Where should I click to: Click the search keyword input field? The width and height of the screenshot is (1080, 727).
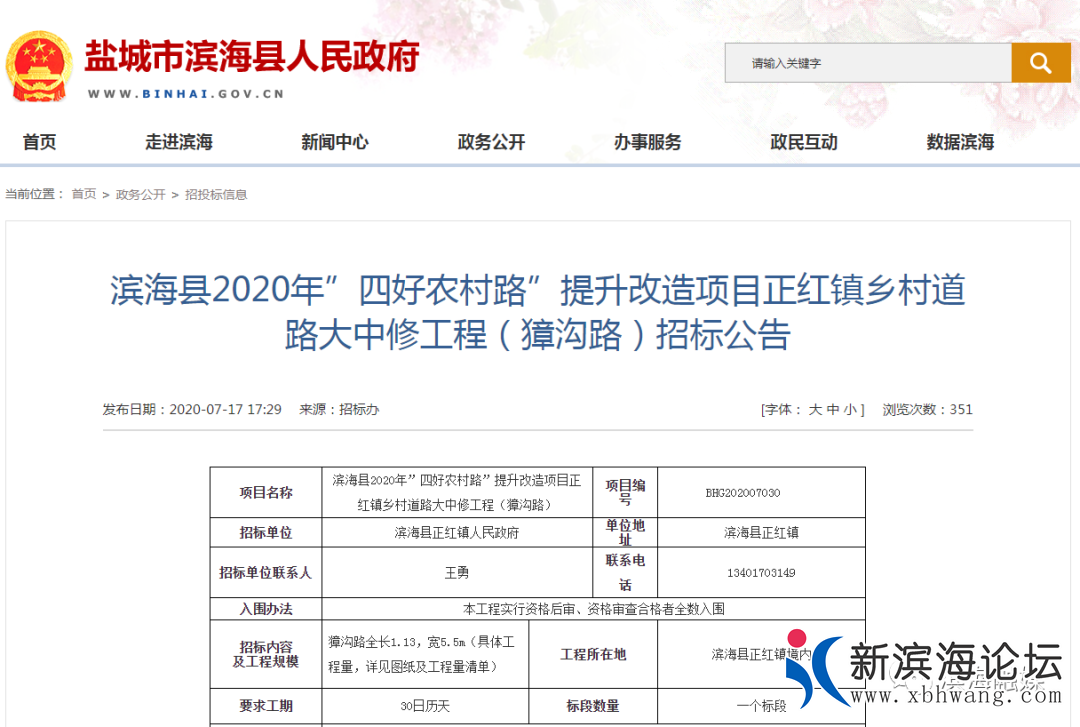[x=868, y=62]
